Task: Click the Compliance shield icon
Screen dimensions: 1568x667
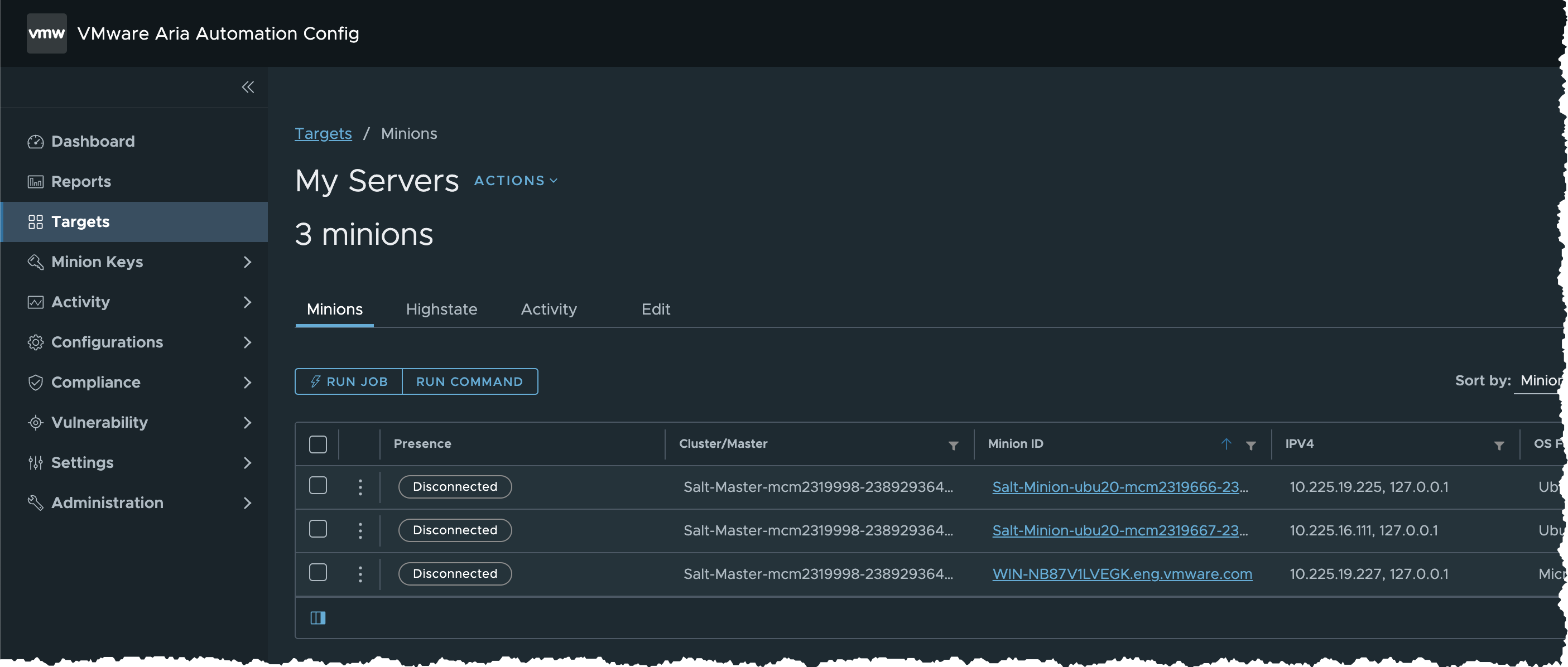Action: [x=35, y=383]
